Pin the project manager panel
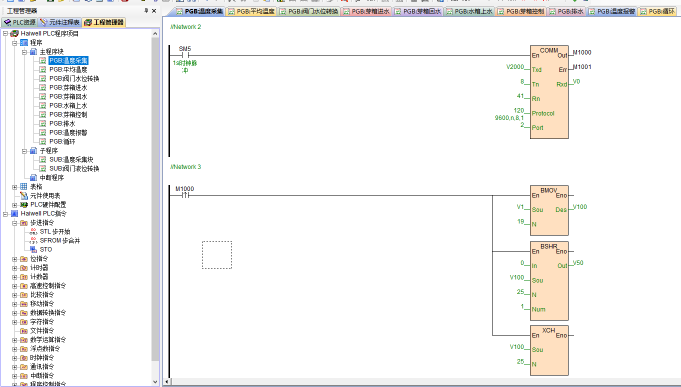The height and width of the screenshot is (387, 681). [x=146, y=10]
